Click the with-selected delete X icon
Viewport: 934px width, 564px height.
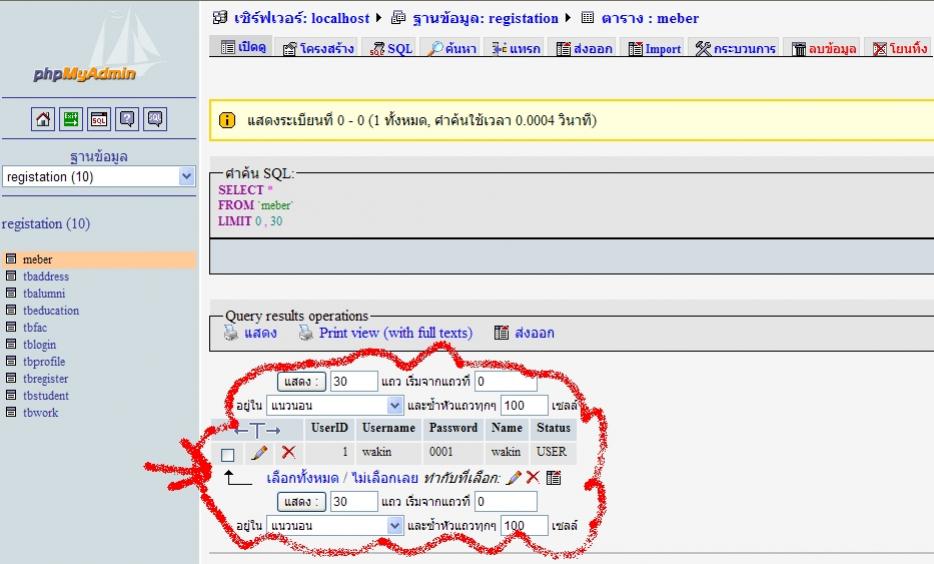(533, 477)
